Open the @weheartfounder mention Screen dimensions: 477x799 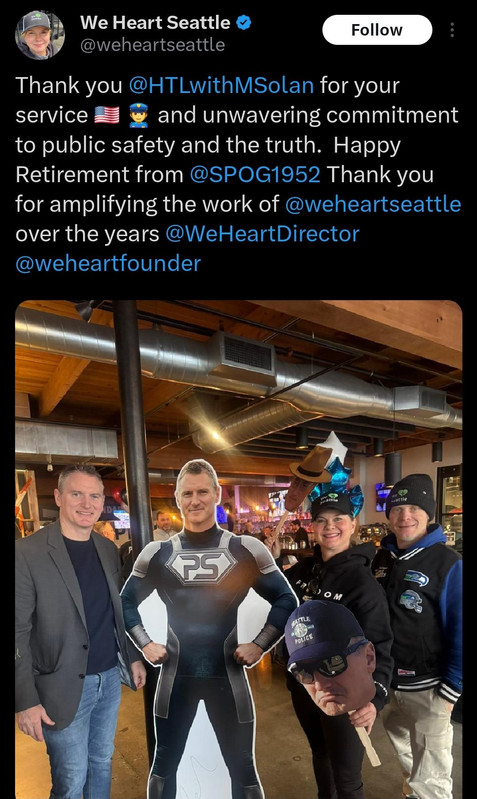(108, 263)
